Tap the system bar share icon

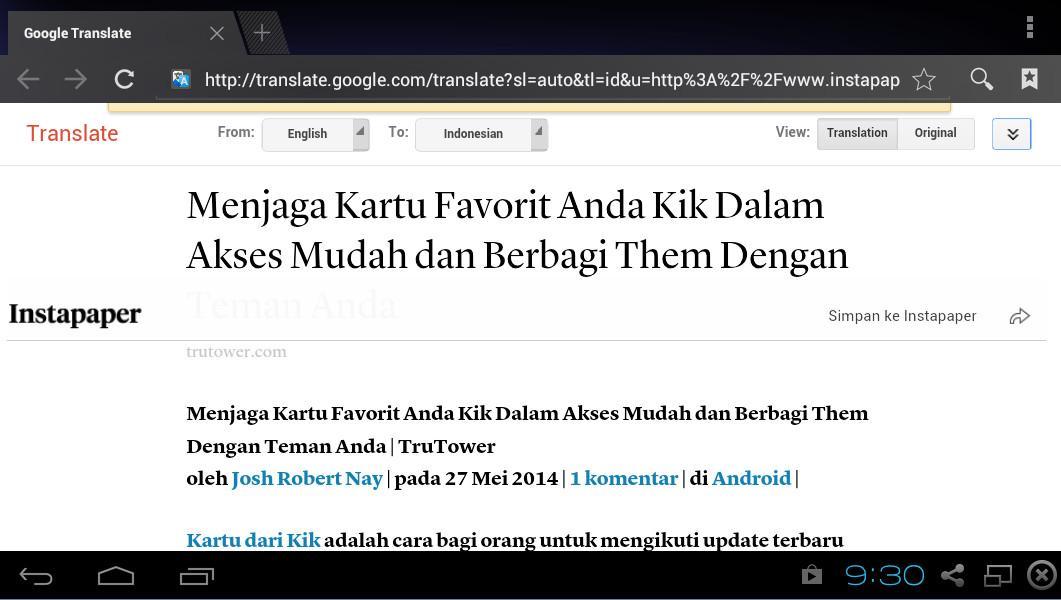click(953, 575)
